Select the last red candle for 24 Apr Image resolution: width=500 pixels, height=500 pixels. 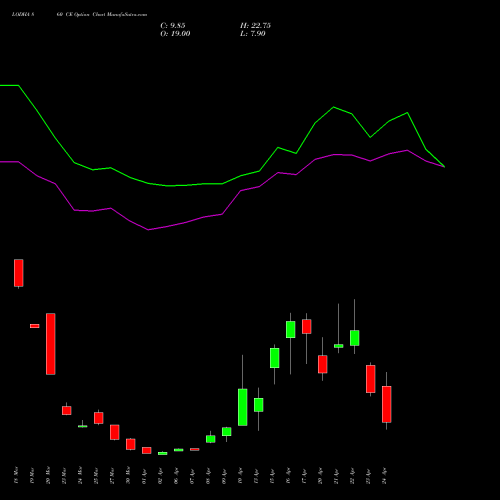point(387,404)
